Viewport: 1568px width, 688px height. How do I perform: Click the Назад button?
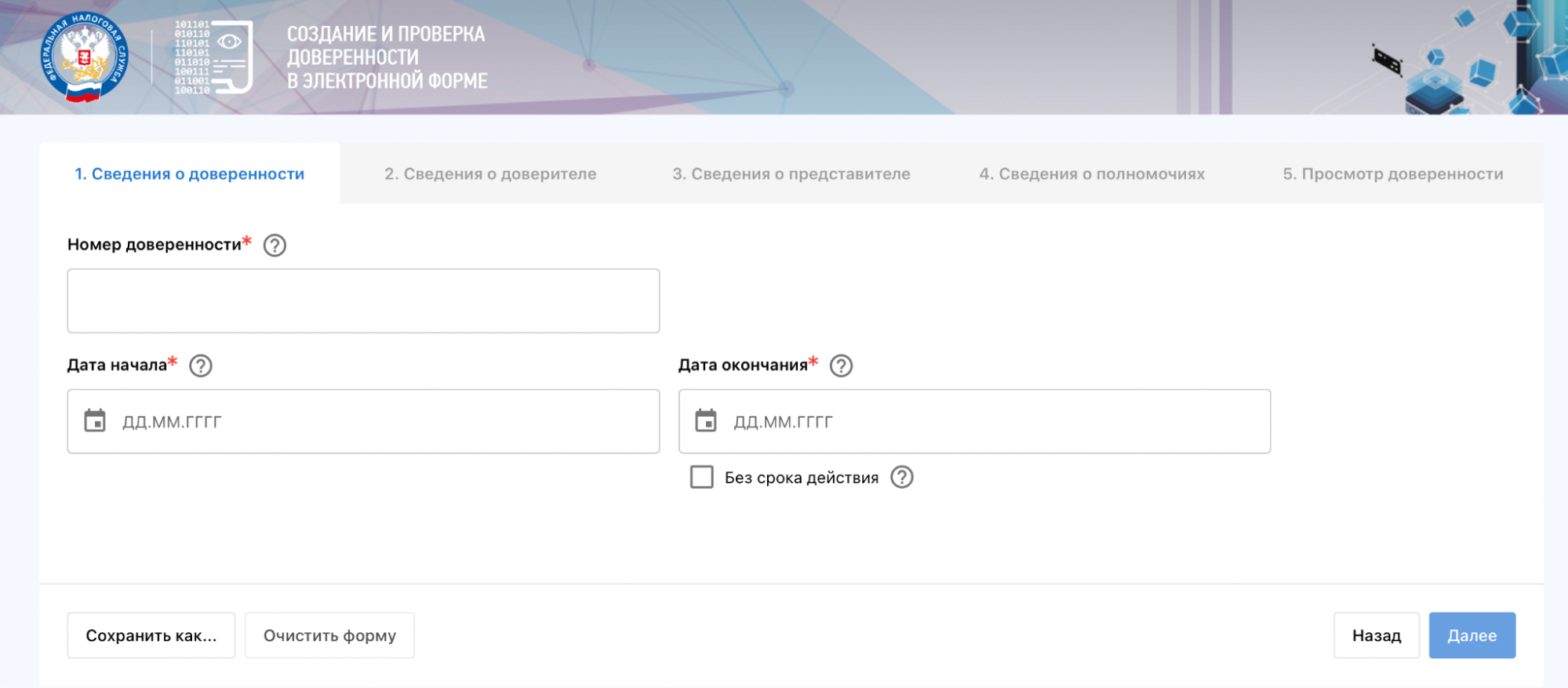pyautogui.click(x=1376, y=635)
